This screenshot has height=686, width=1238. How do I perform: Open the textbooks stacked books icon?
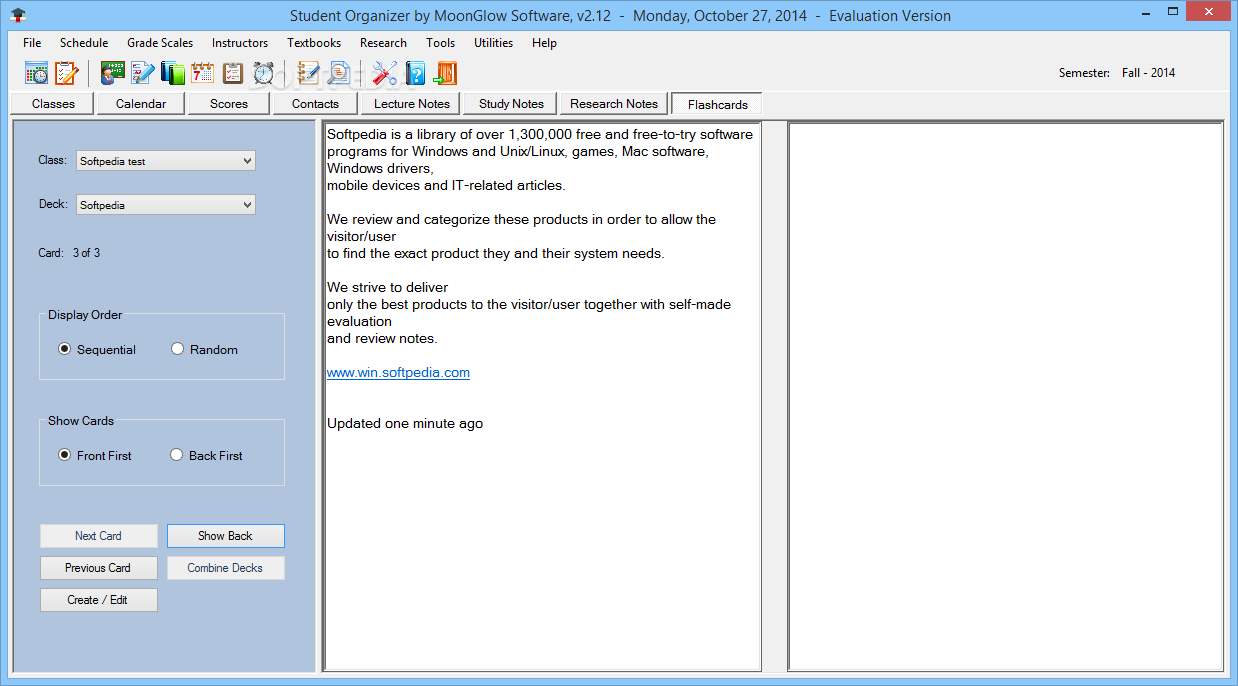173,73
